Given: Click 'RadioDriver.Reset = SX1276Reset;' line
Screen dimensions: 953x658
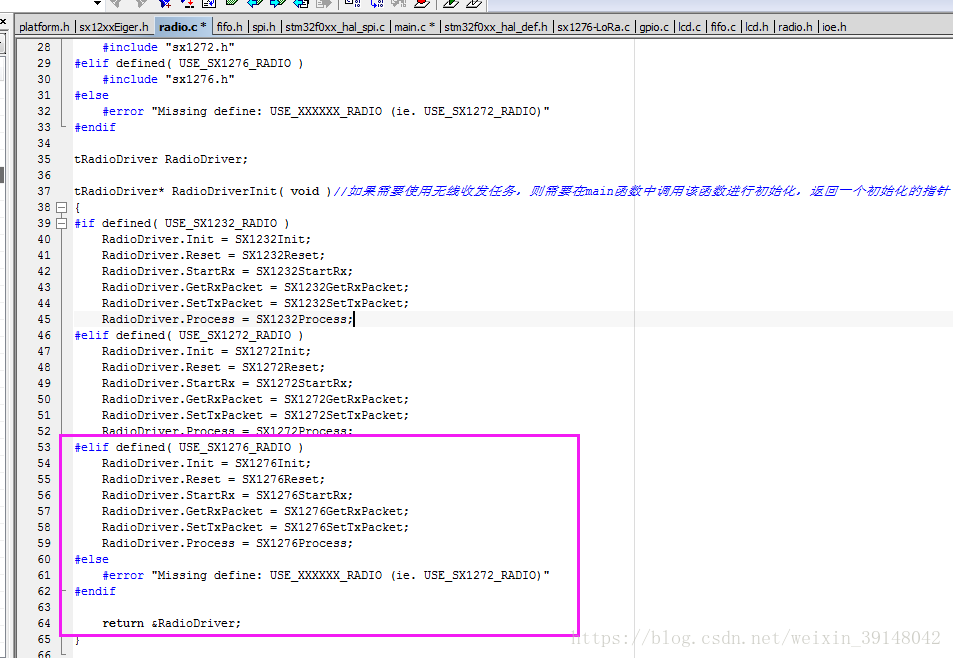Looking at the screenshot, I should (213, 479).
